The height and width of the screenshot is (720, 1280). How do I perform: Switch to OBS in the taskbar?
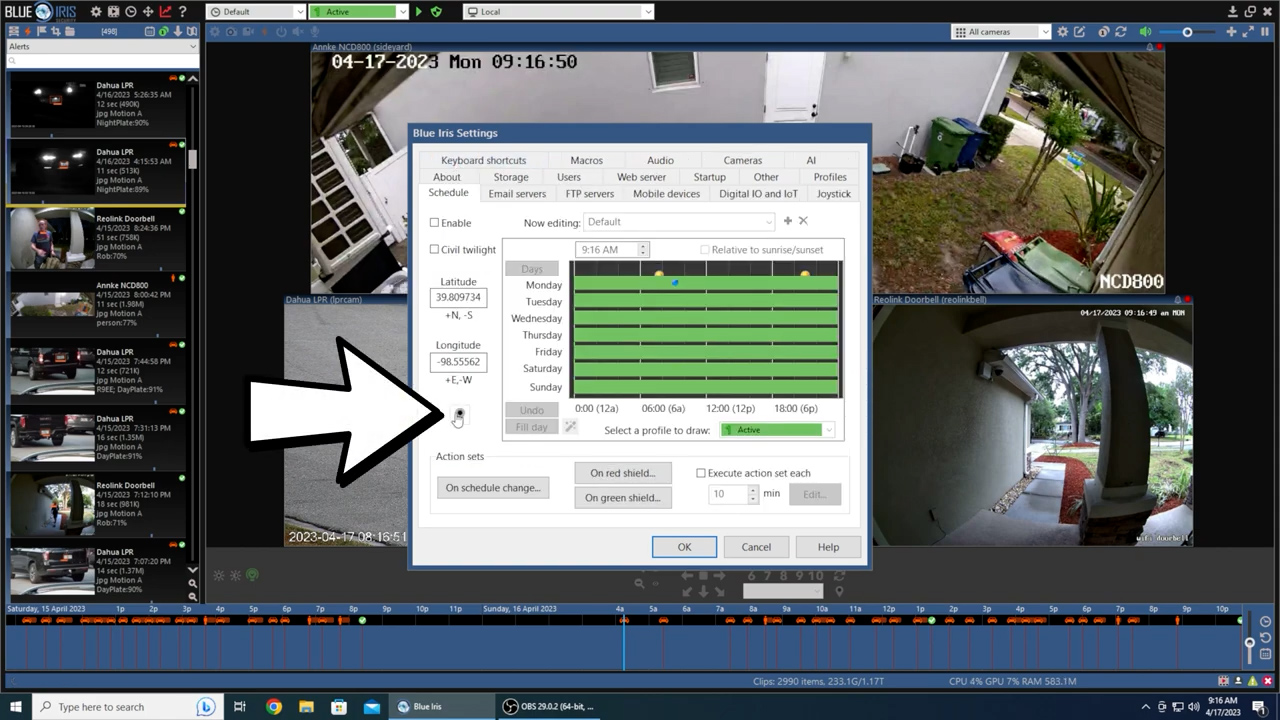549,706
